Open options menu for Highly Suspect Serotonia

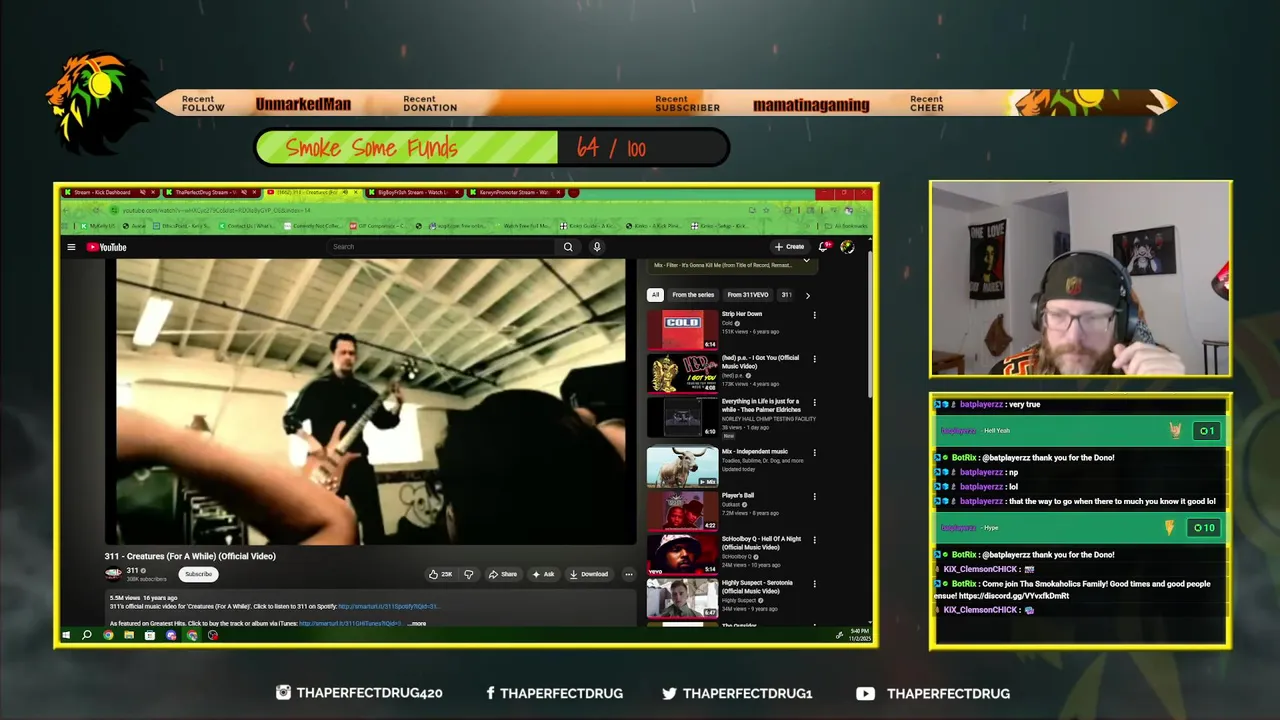814,584
